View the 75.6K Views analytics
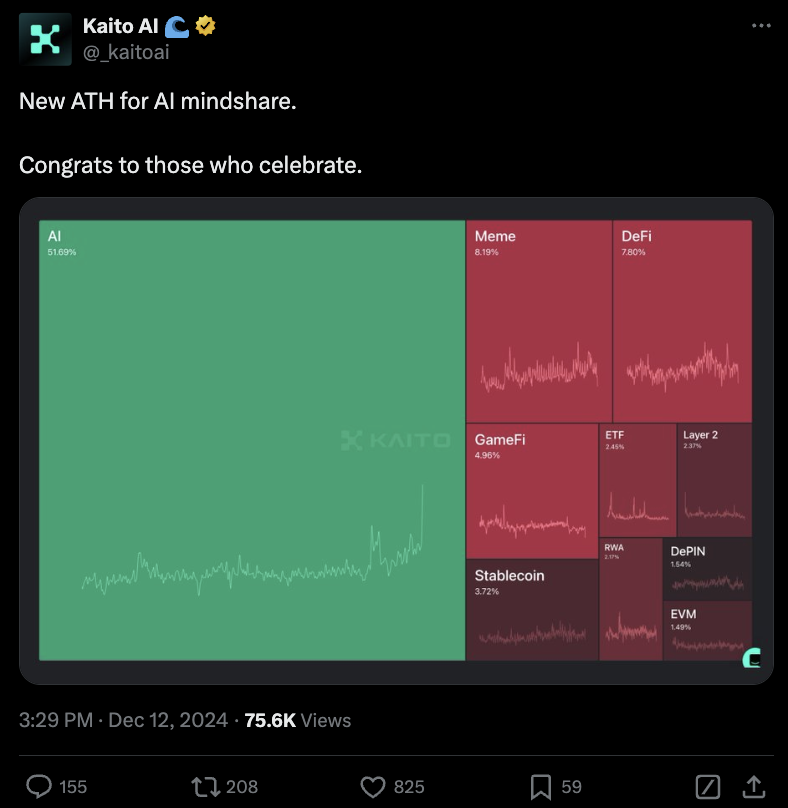The width and height of the screenshot is (788, 808). [297, 720]
